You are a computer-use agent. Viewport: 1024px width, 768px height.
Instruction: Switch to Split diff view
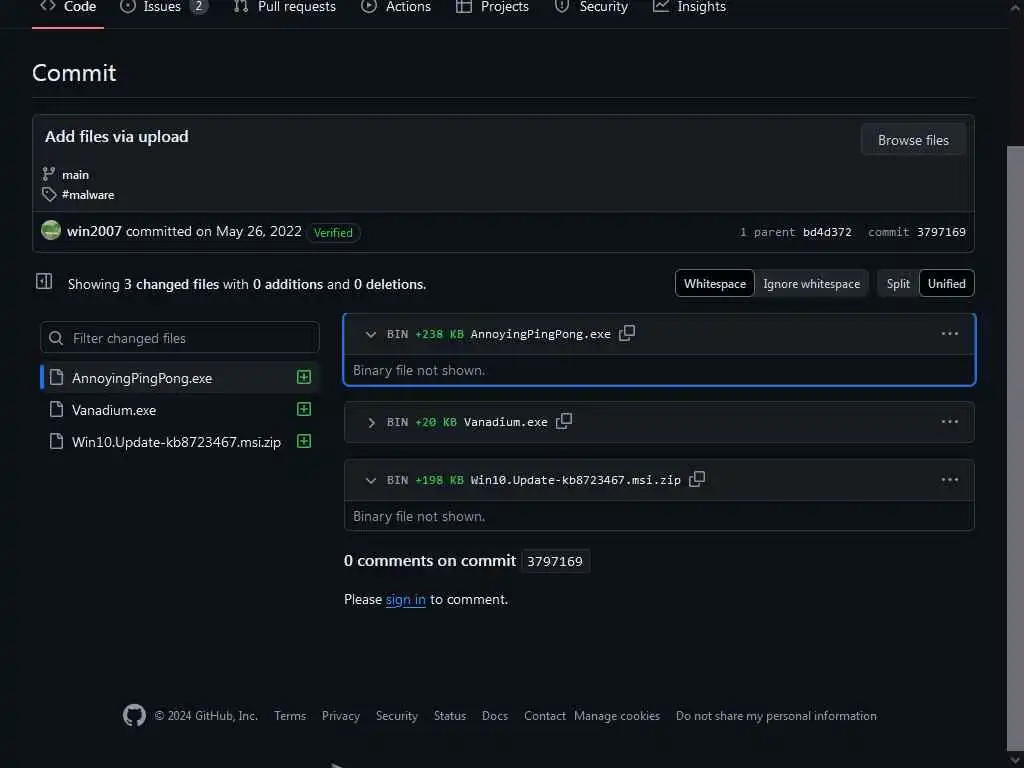click(898, 284)
